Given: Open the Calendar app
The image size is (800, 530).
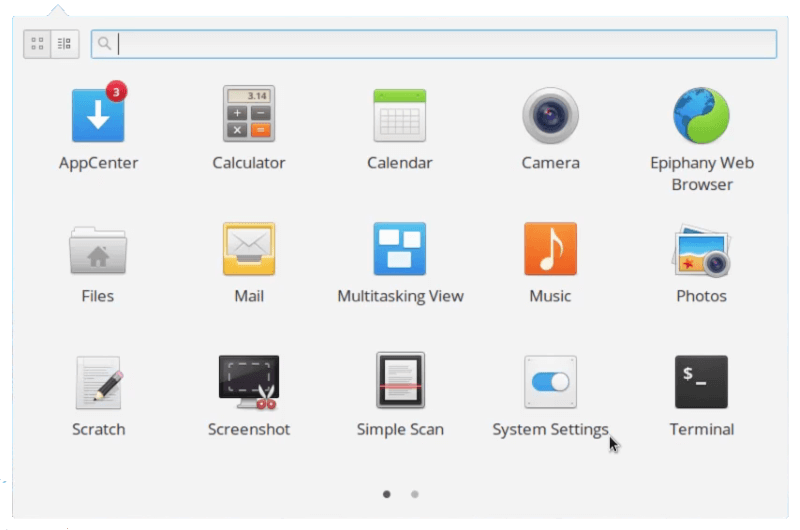Looking at the screenshot, I should (399, 115).
